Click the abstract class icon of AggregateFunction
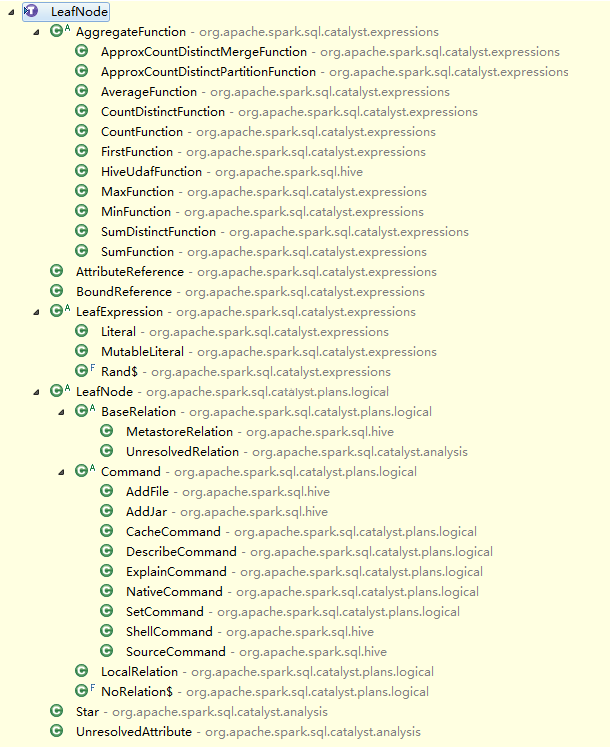This screenshot has width=610, height=747. click(x=60, y=31)
